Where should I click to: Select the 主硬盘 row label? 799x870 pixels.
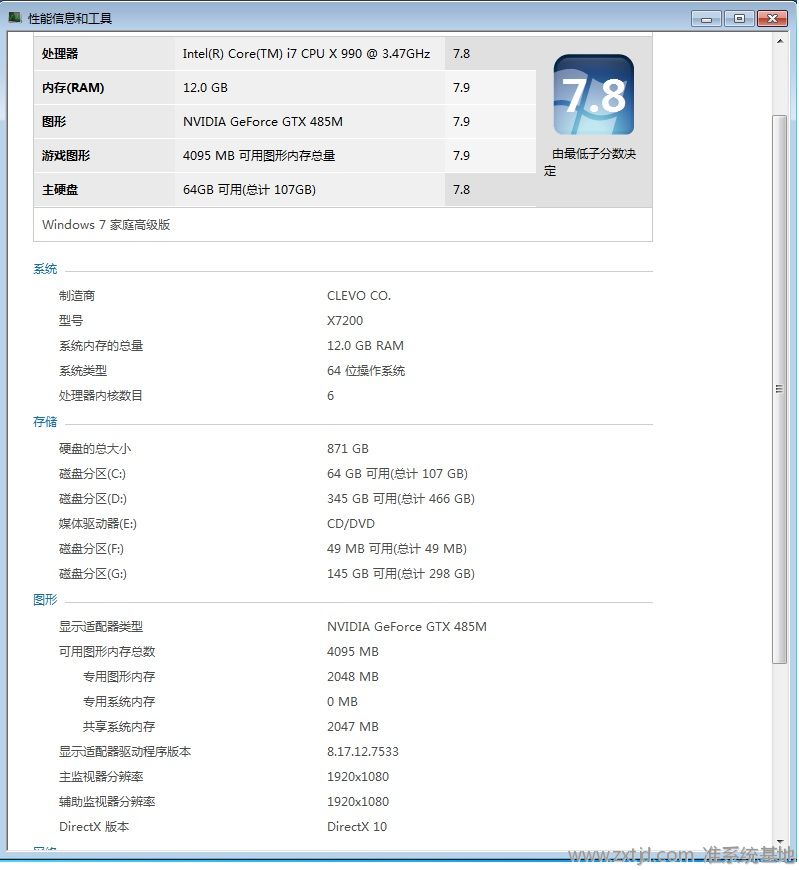pyautogui.click(x=60, y=190)
